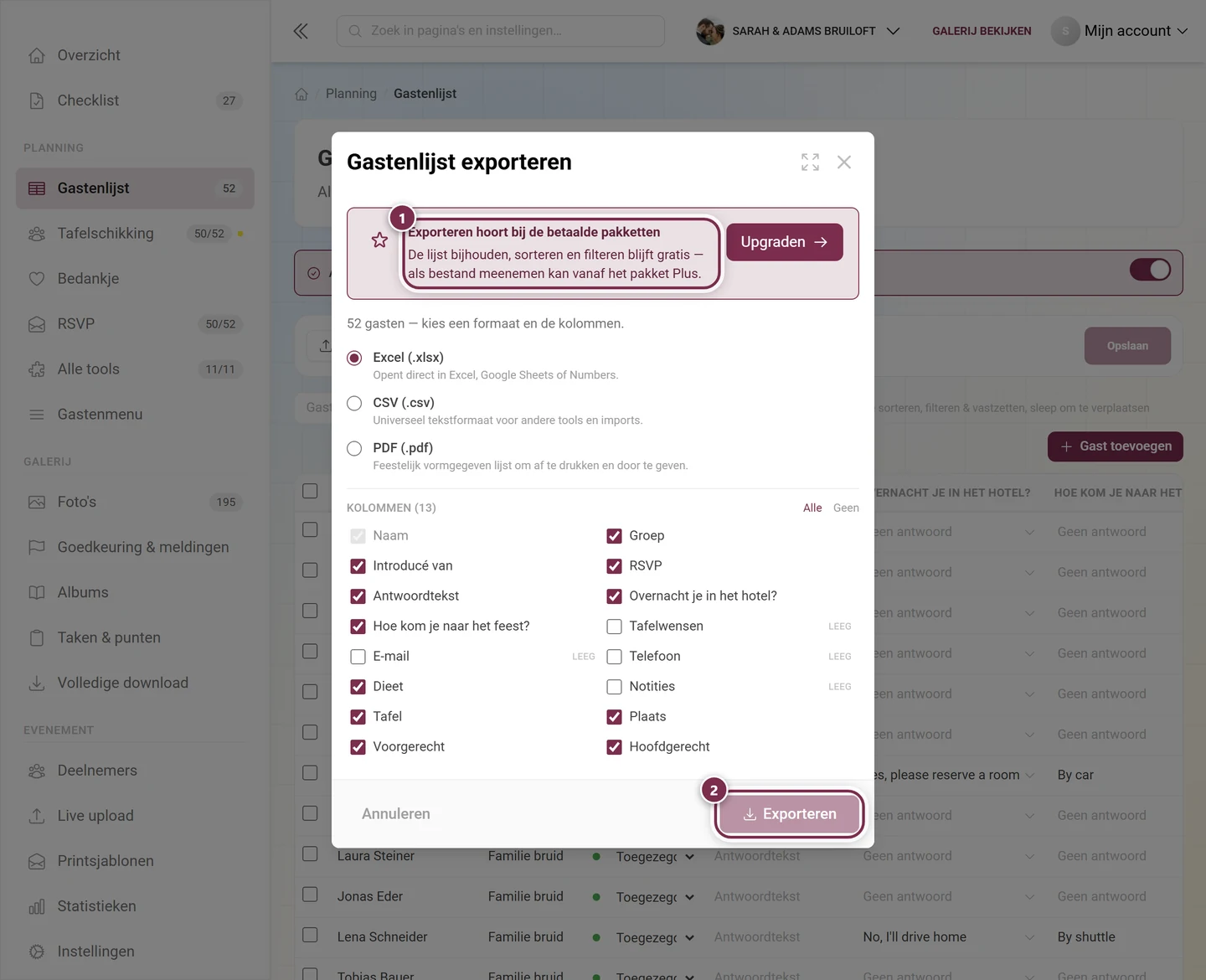Click the search field for pages and settings
This screenshot has width=1206, height=980.
pos(501,31)
